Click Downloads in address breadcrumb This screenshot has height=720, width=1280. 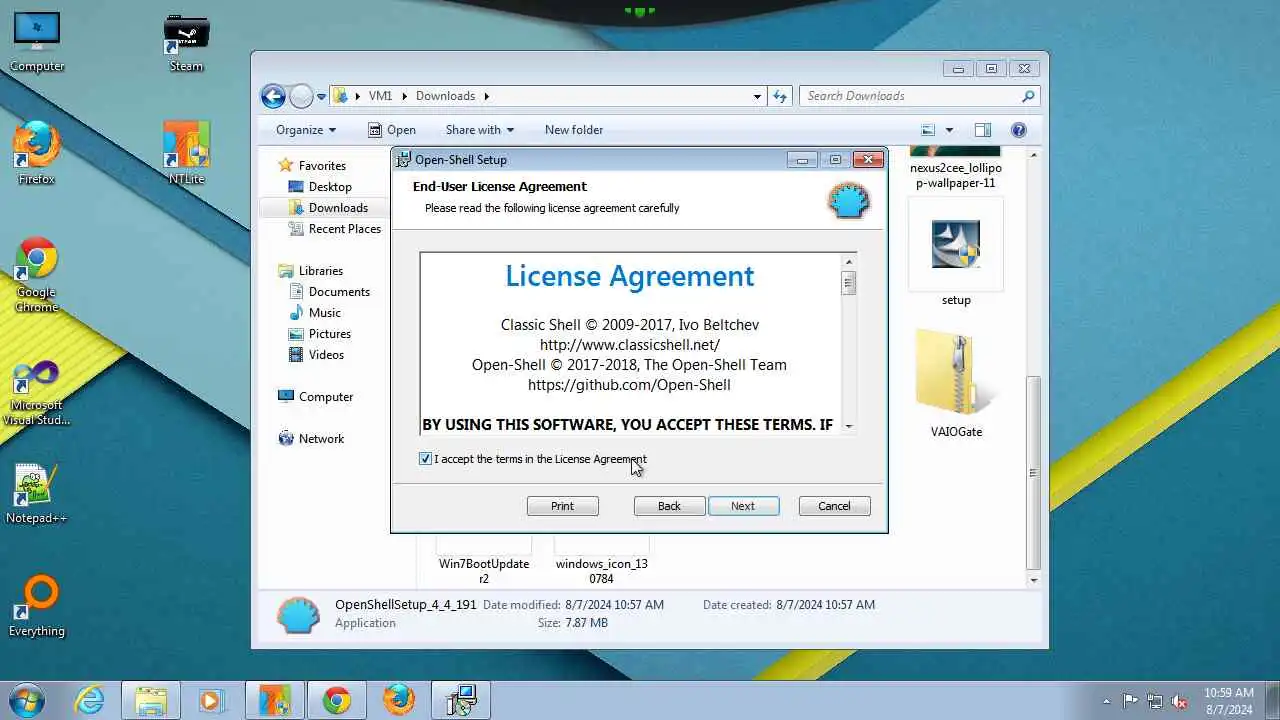(445, 96)
